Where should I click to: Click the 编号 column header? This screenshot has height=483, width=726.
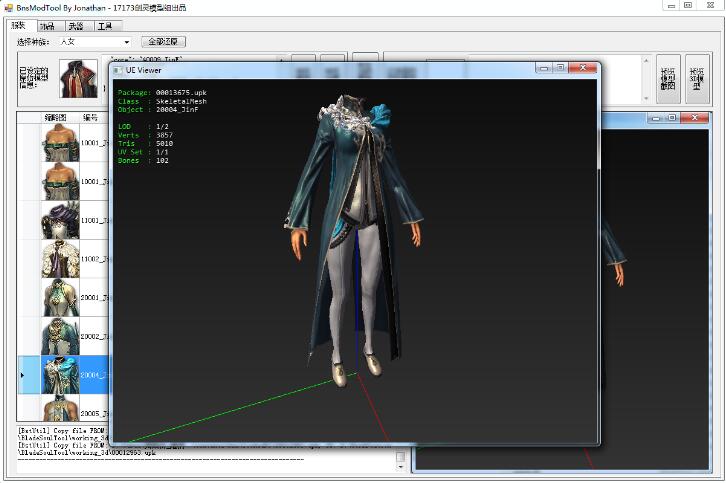coord(90,117)
